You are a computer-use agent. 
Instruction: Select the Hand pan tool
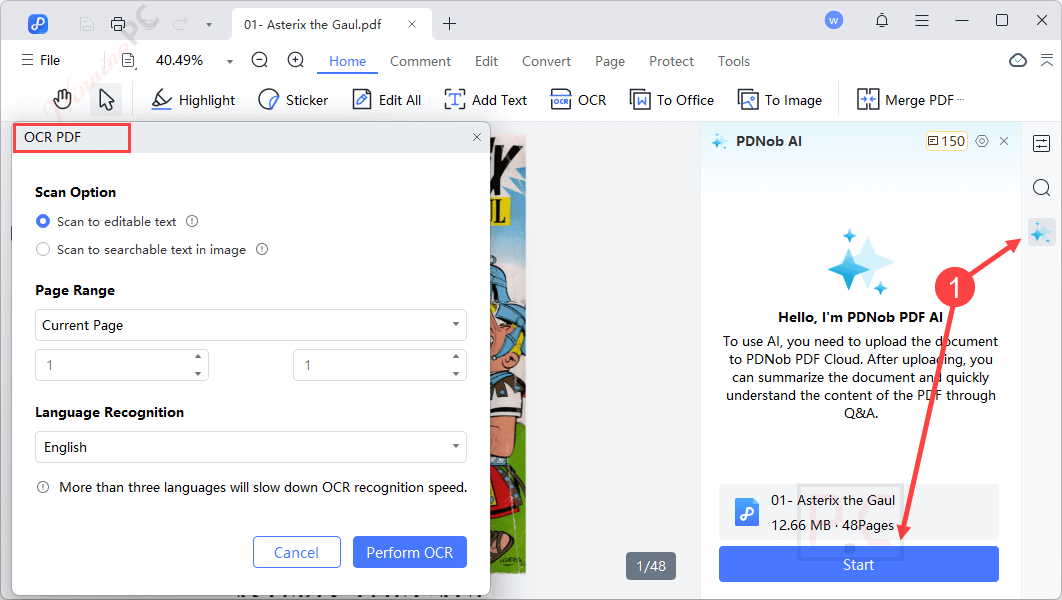pyautogui.click(x=62, y=99)
